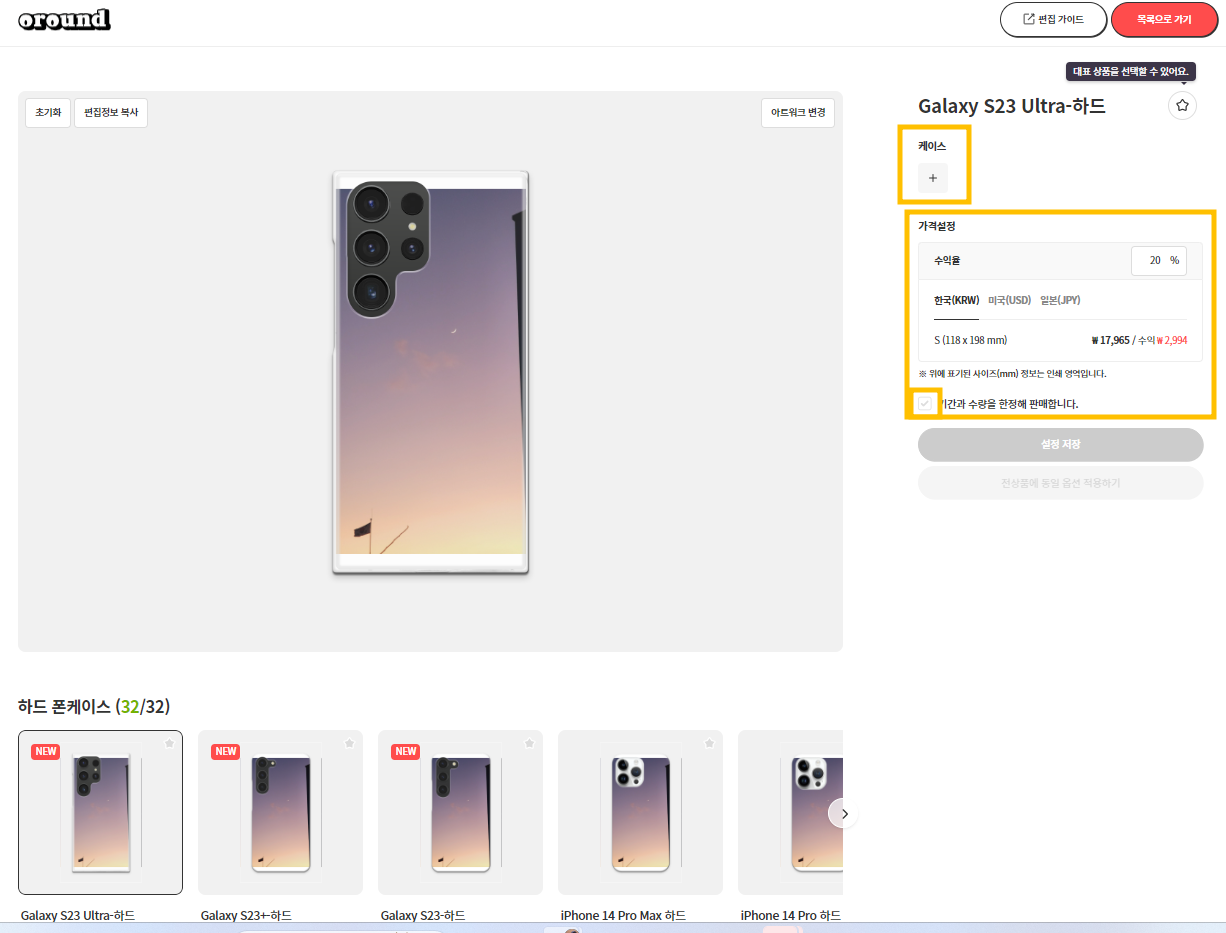1226x933 pixels.
Task: Click the phone case preview image
Action: point(430,372)
